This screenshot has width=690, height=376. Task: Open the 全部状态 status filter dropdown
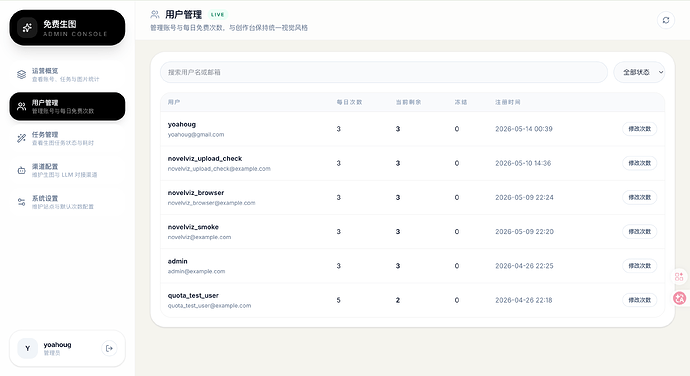(639, 72)
